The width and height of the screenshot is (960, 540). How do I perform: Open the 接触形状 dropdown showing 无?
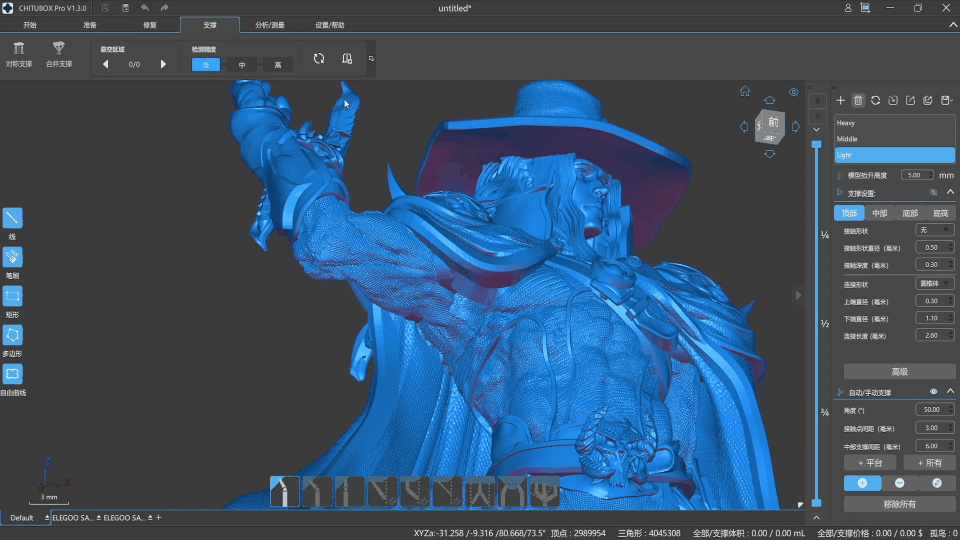(935, 230)
